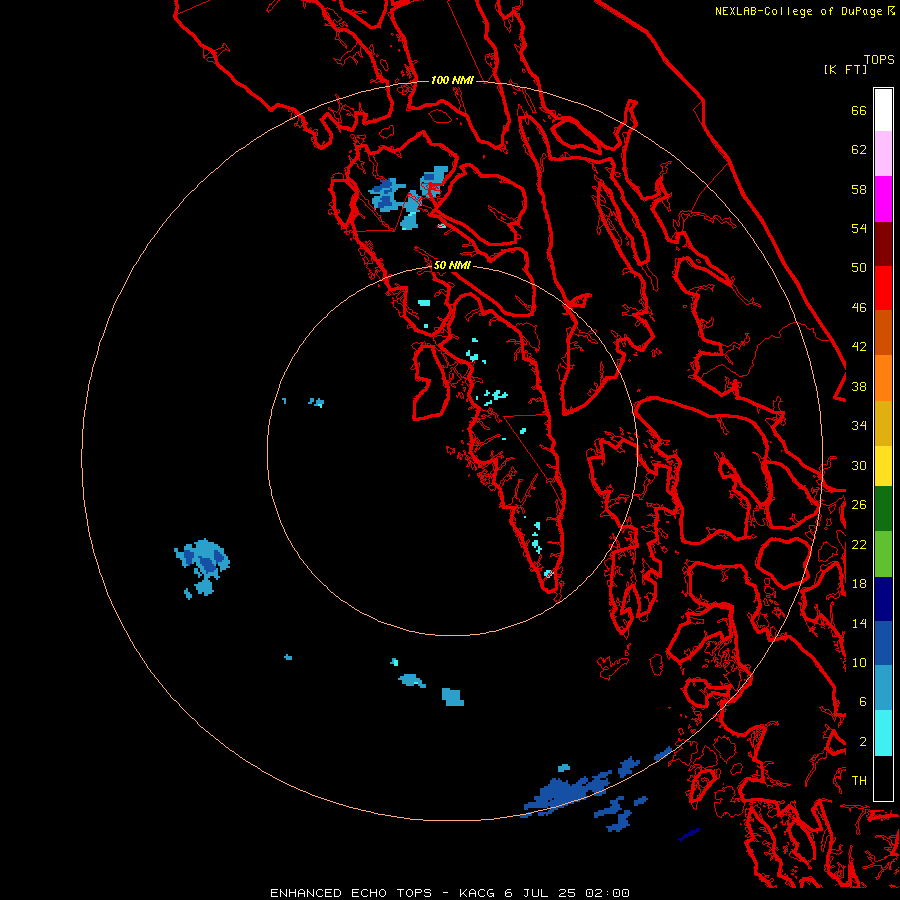Viewport: 900px width, 900px height.
Task: Click the "22" legend value
Action: point(859,544)
